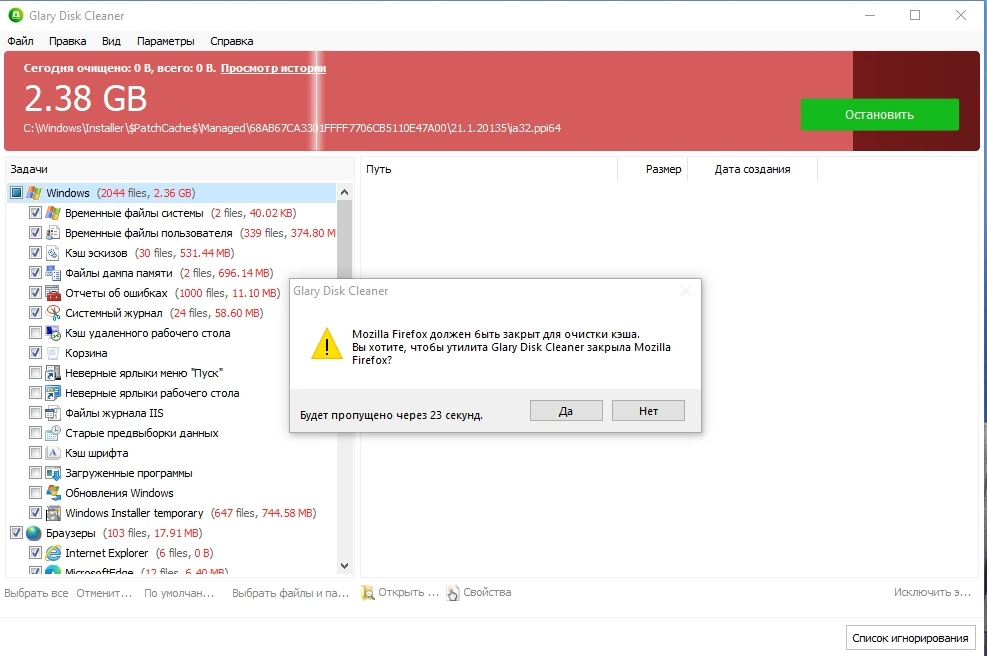Screen dimensions: 987x656
Task: Select the Системный журнал row text
Action: [114, 313]
